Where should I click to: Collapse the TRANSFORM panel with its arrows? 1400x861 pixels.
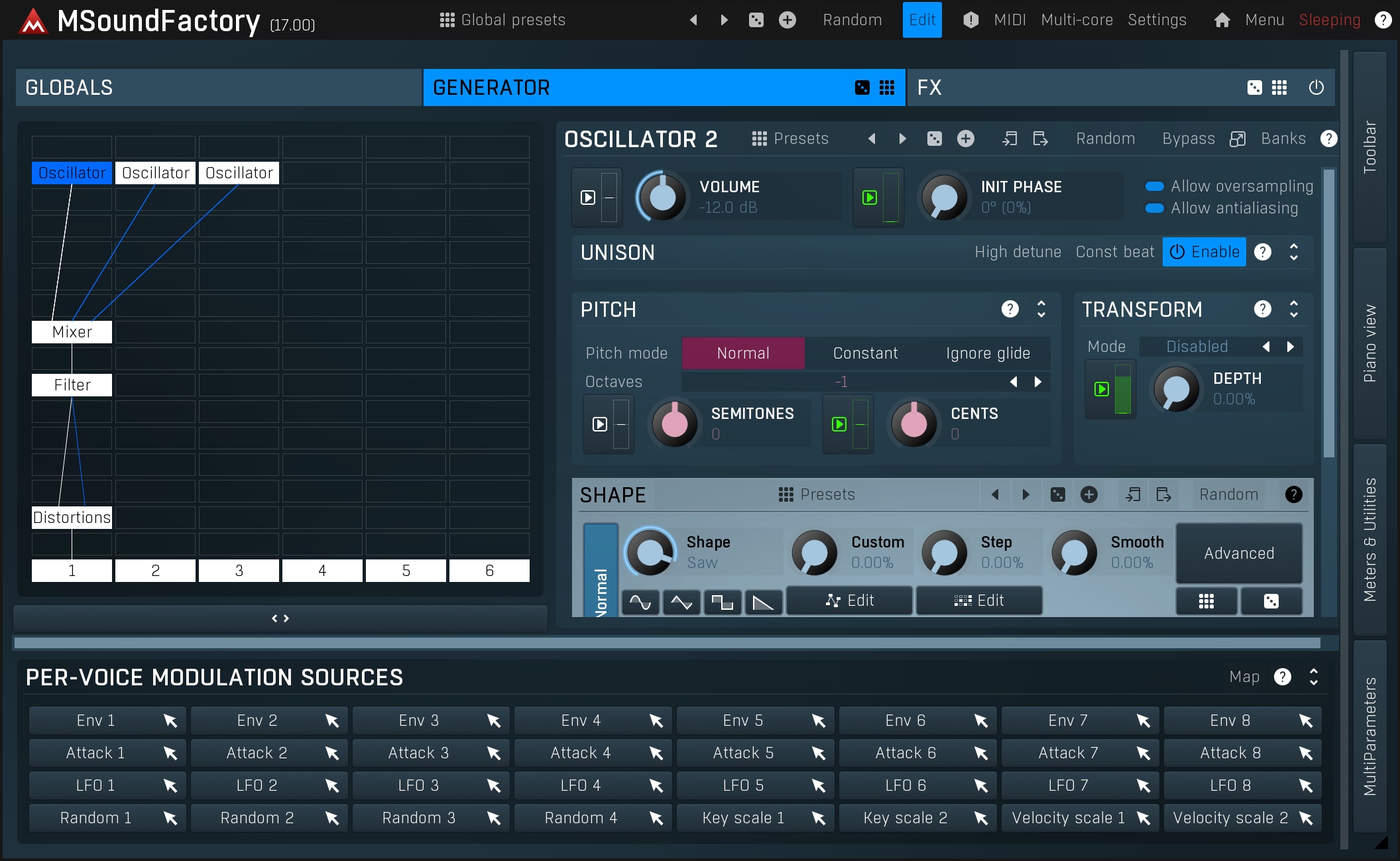pos(1293,309)
